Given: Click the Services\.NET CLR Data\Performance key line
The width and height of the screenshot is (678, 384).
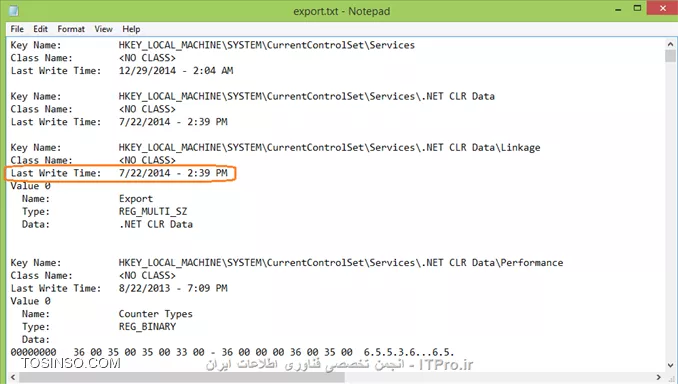Looking at the screenshot, I should tap(287, 262).
